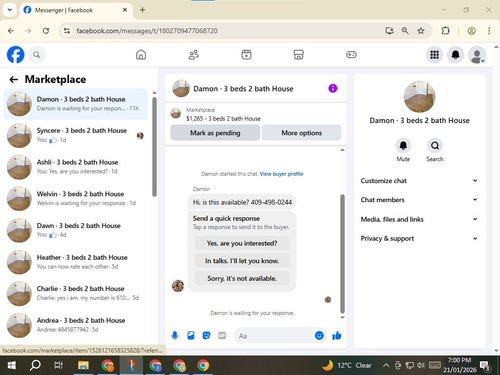Click the browser Back arrow
This screenshot has height=375, width=500.
click(11, 31)
